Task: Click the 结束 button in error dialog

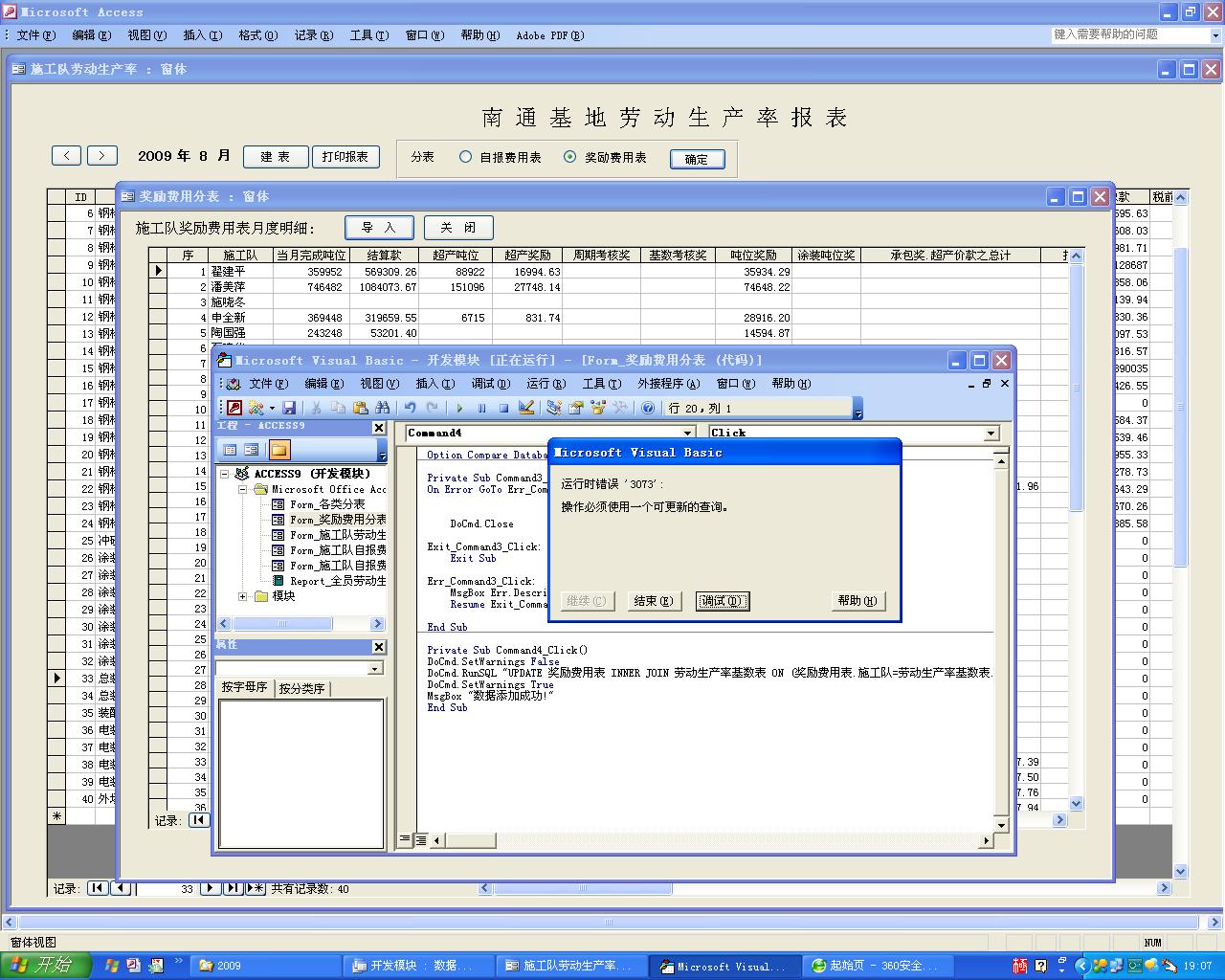Action: (654, 601)
